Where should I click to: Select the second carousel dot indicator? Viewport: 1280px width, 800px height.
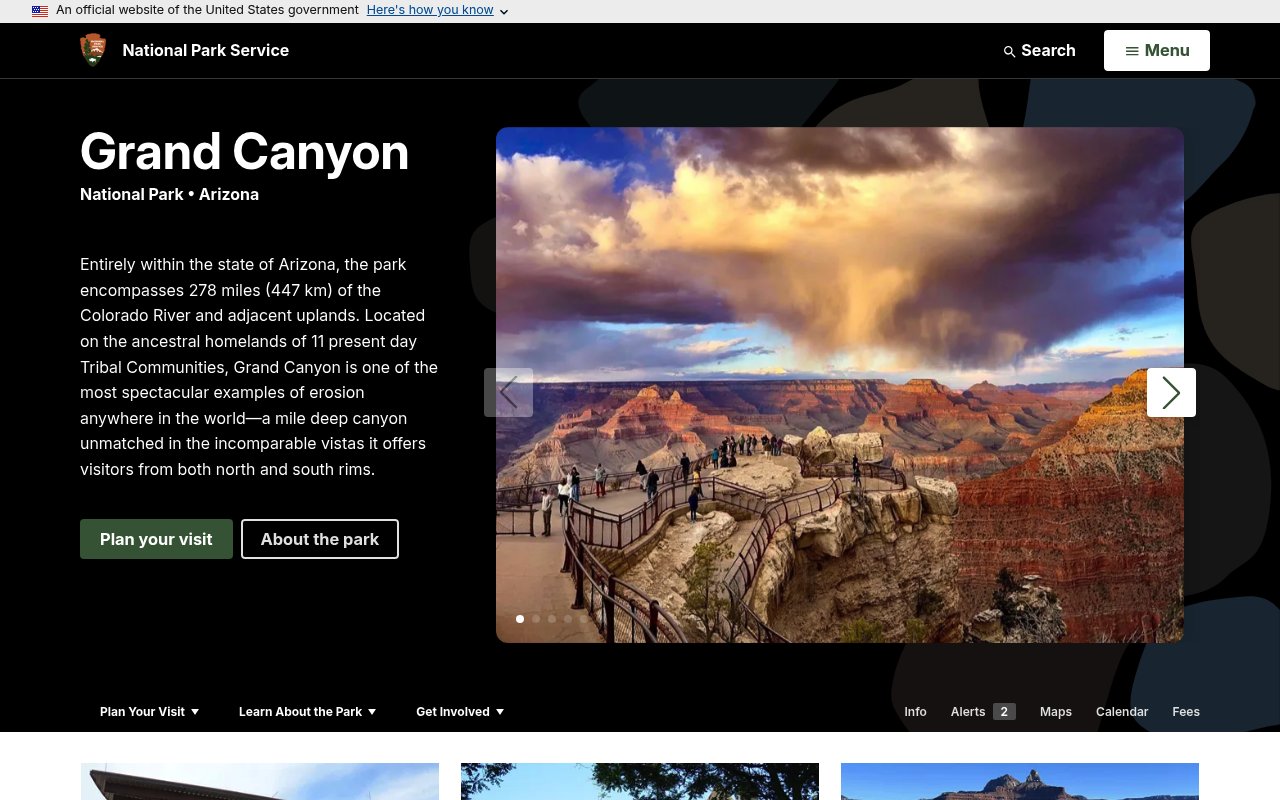click(x=536, y=619)
